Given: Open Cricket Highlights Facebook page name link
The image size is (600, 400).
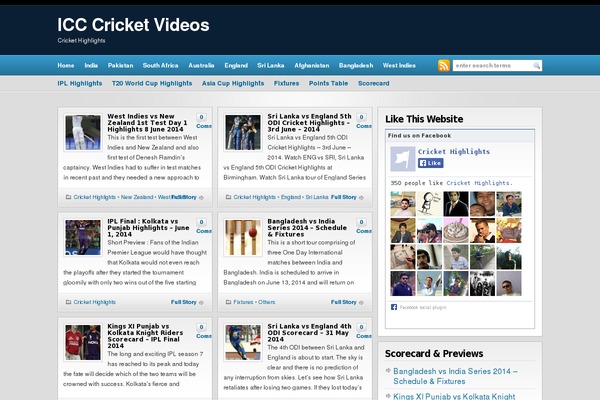Looking at the screenshot, I should [x=454, y=152].
